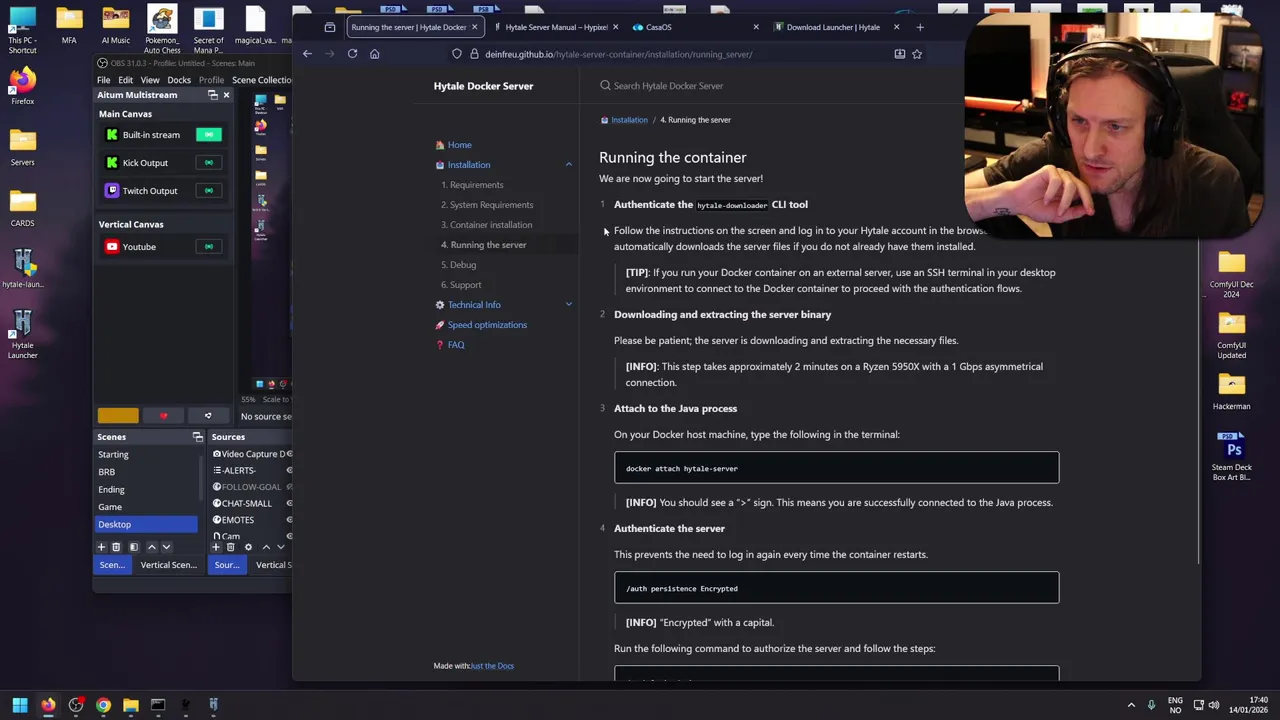
Task: Open the 5. Debug page
Action: [459, 265]
